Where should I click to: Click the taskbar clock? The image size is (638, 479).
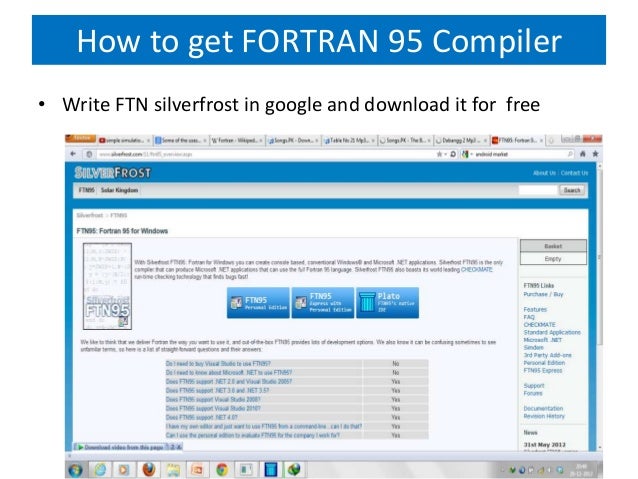tap(582, 470)
